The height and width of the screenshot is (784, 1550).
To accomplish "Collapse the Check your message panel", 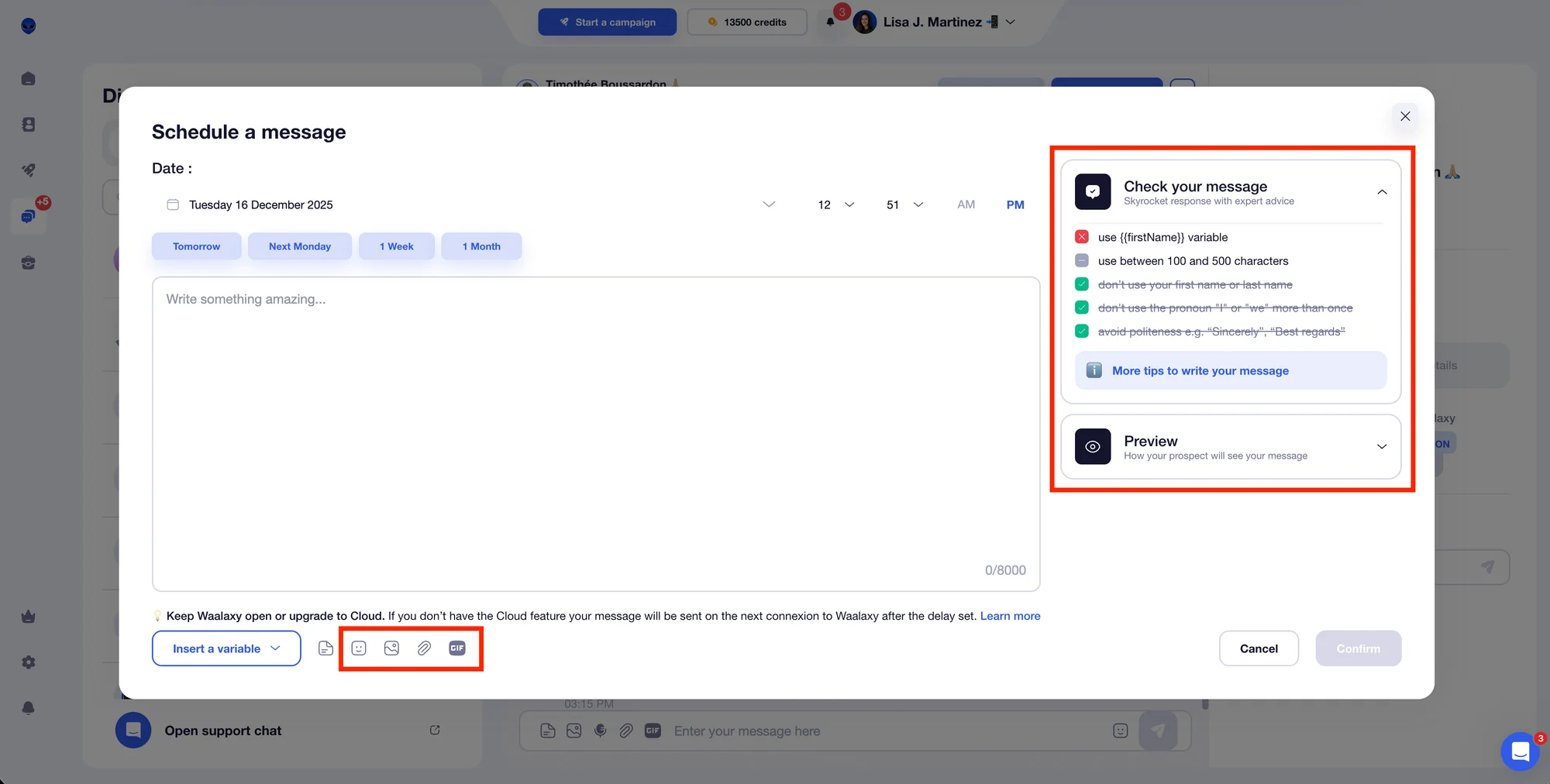I will click(x=1382, y=192).
